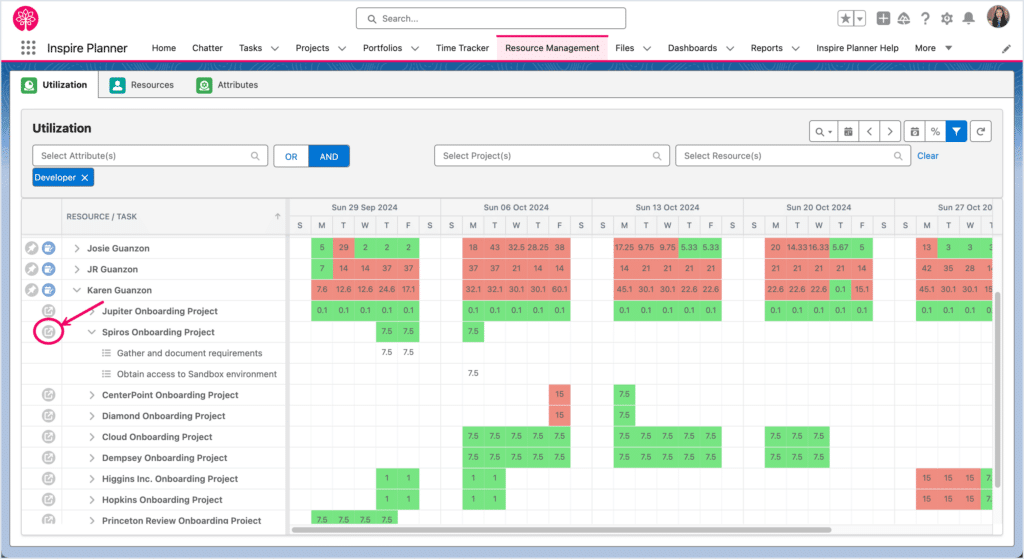Pin the JR Guanzon row
The width and height of the screenshot is (1024, 559).
tap(31, 269)
